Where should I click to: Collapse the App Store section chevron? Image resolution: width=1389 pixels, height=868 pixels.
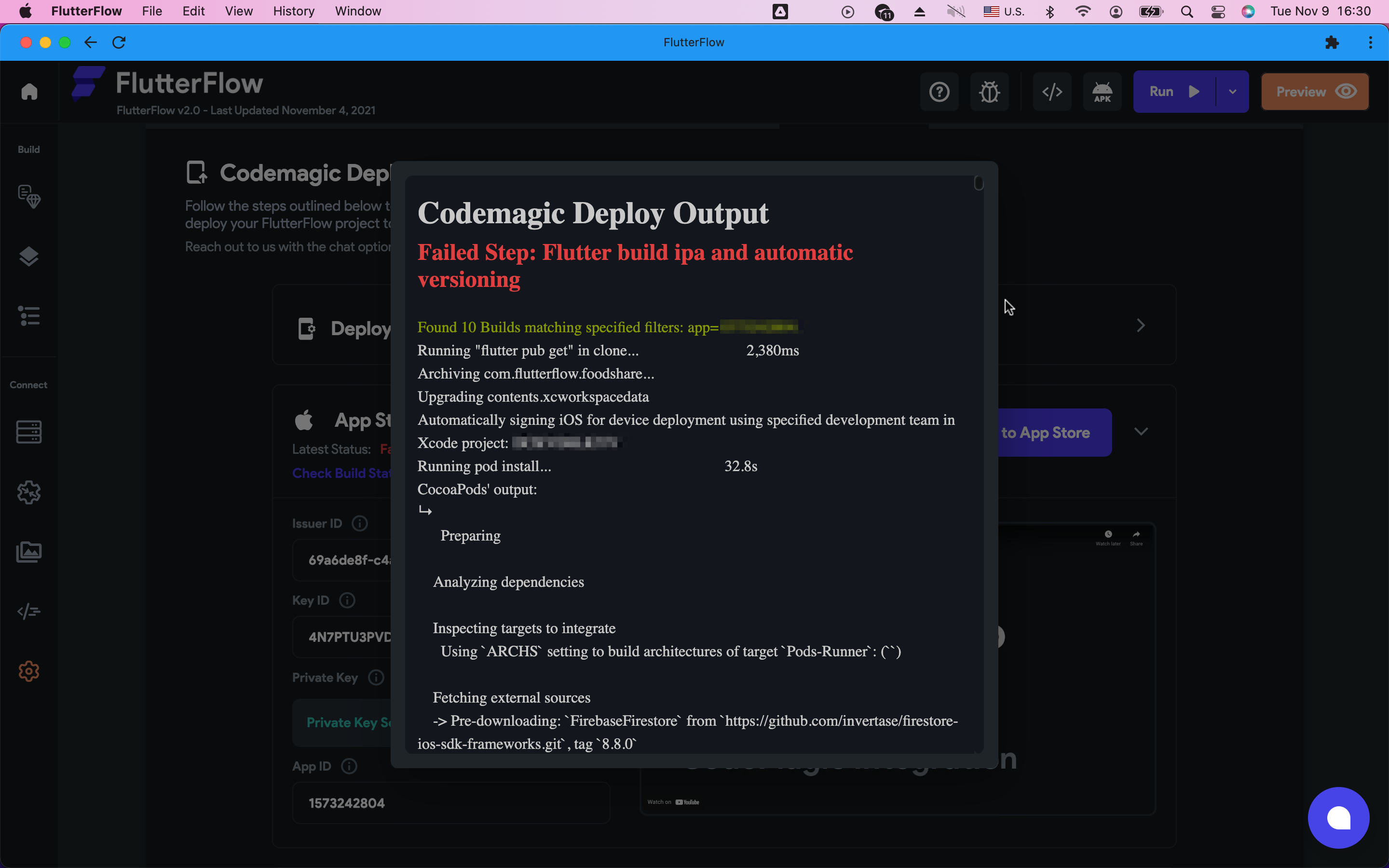coord(1141,432)
